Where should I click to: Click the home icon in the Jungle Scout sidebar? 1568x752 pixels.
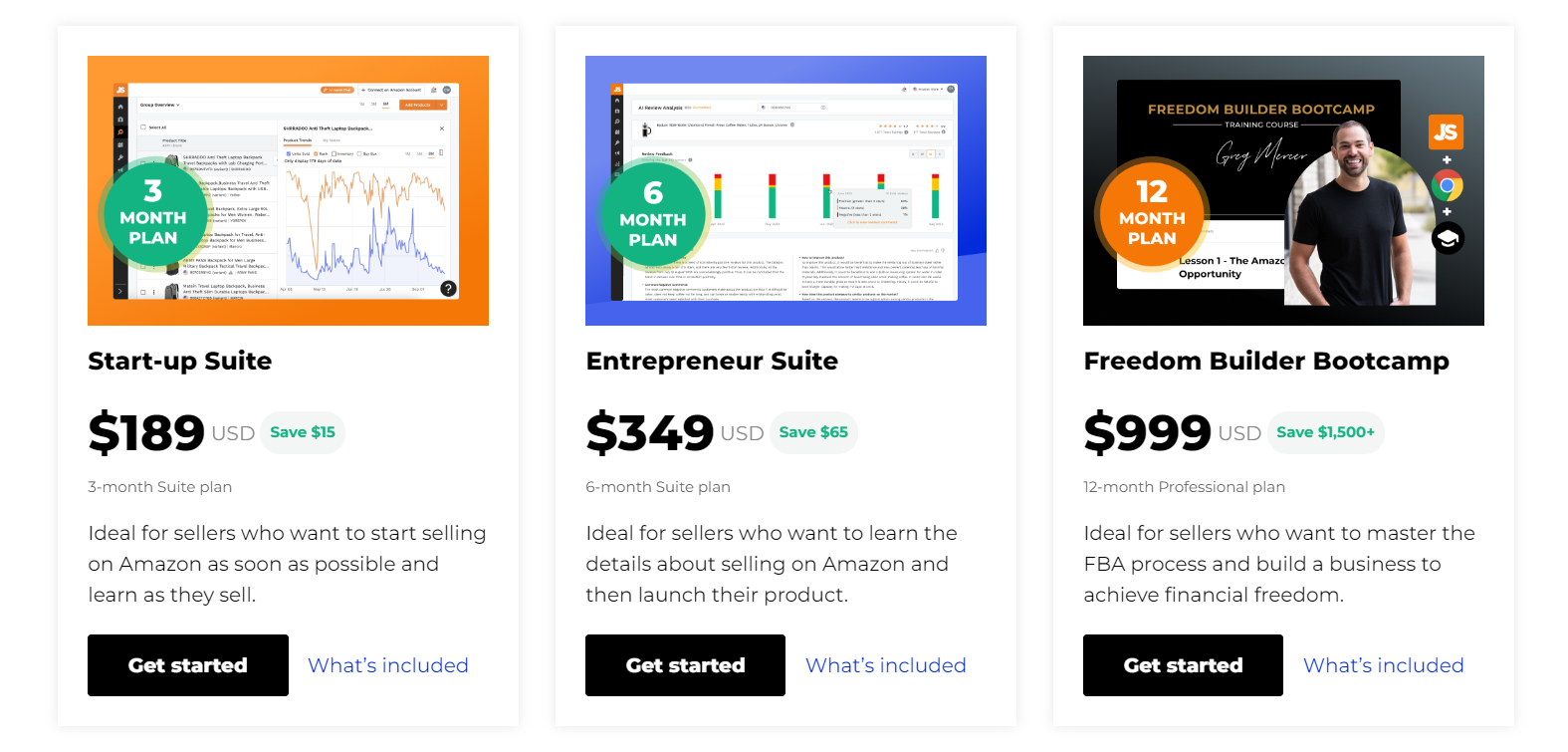tap(120, 107)
